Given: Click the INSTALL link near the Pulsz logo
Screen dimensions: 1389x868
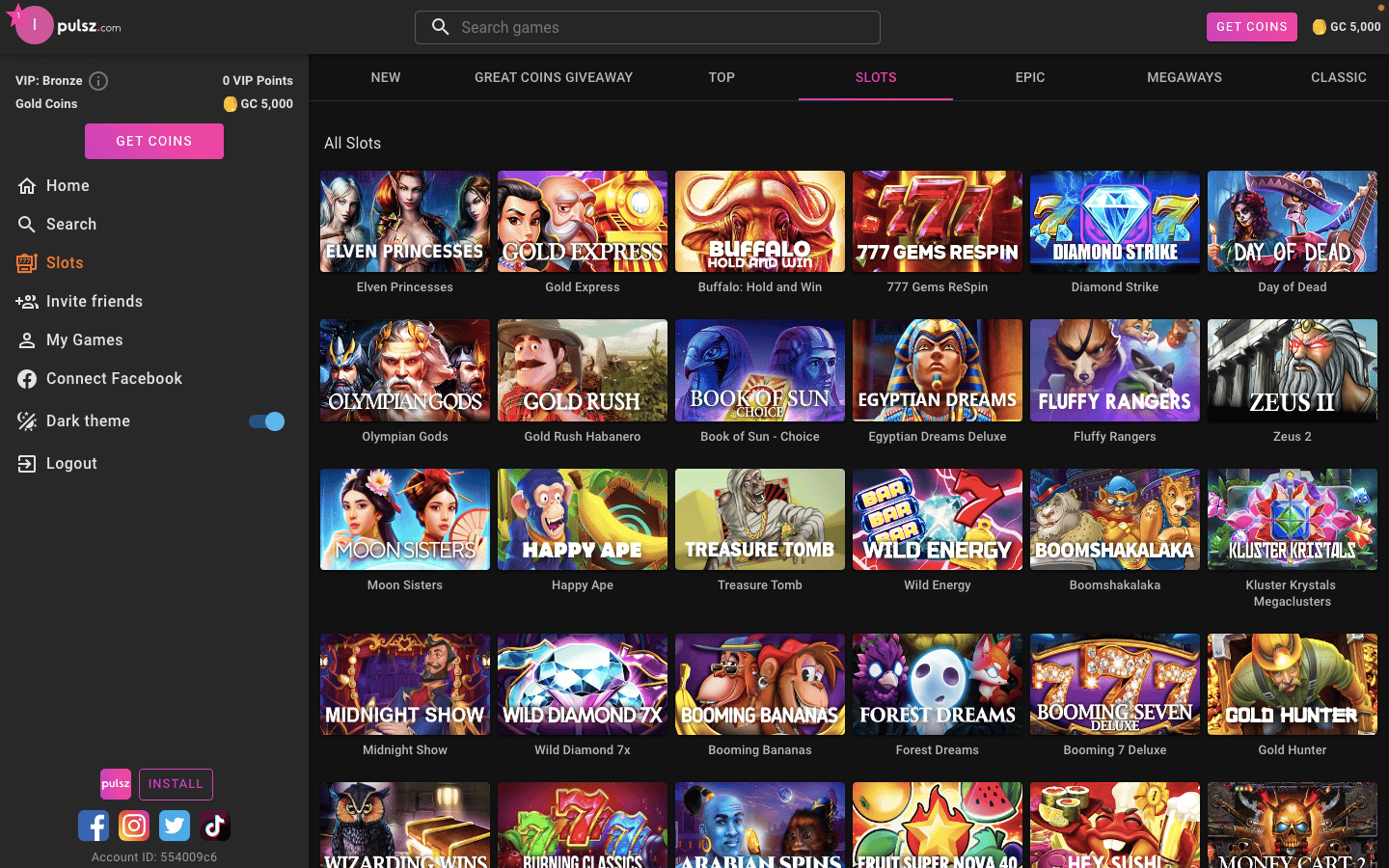Looking at the screenshot, I should (x=176, y=784).
